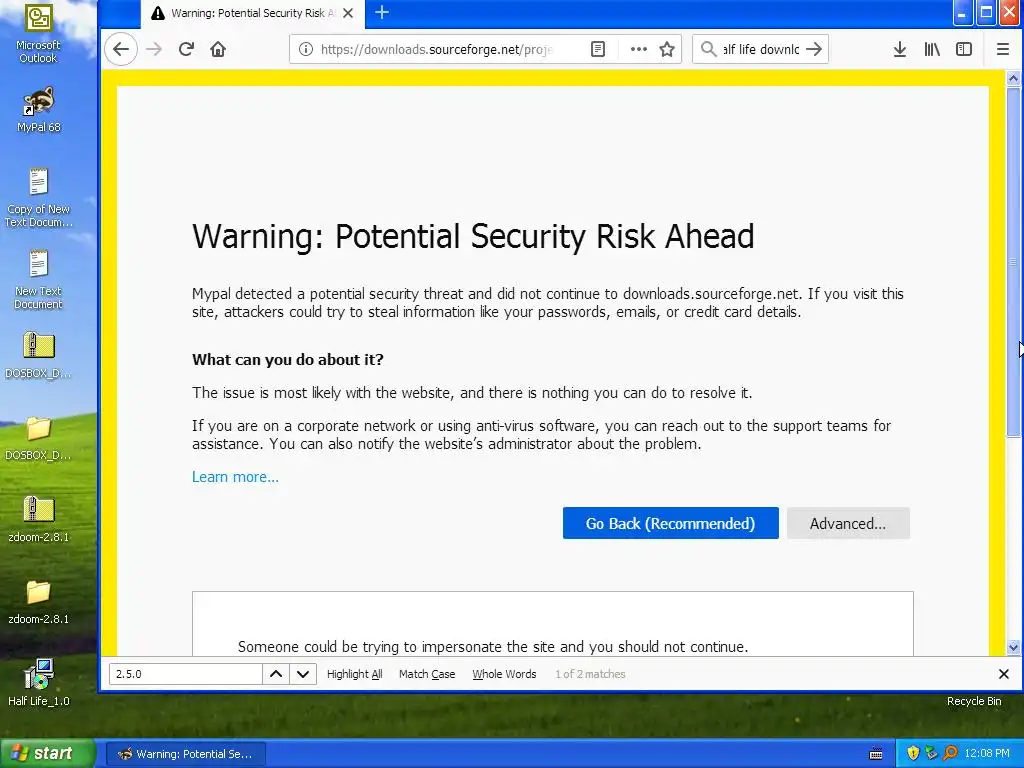Reload the current page

pyautogui.click(x=186, y=49)
